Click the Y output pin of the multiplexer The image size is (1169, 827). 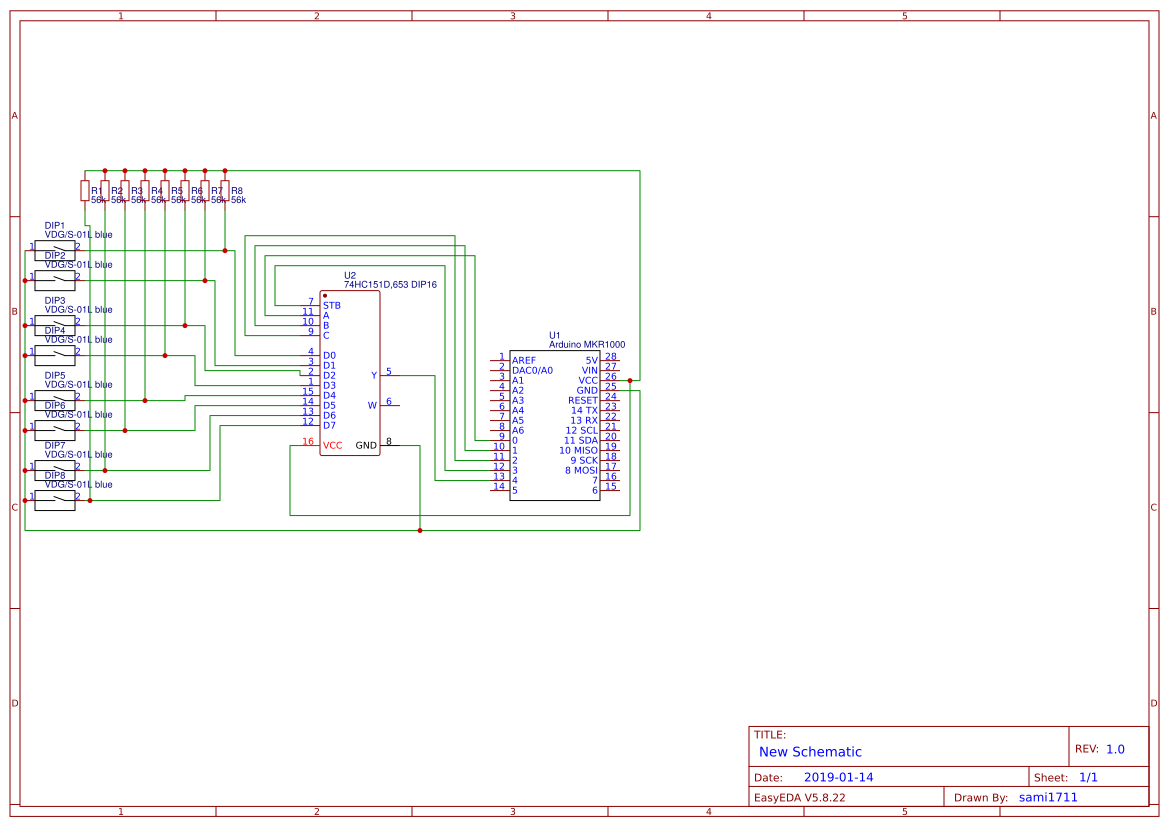(372, 375)
